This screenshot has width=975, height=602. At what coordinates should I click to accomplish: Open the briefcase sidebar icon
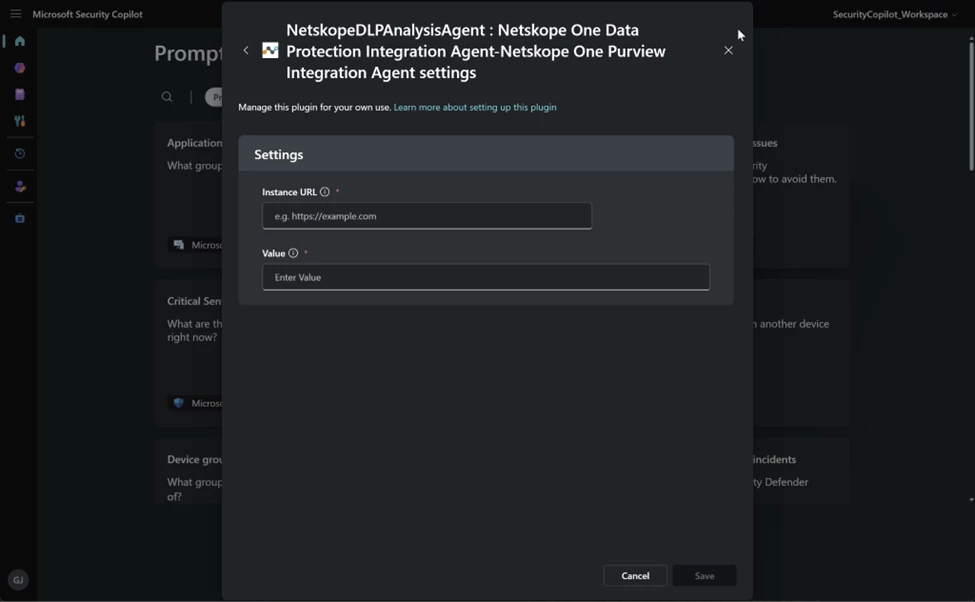(20, 218)
